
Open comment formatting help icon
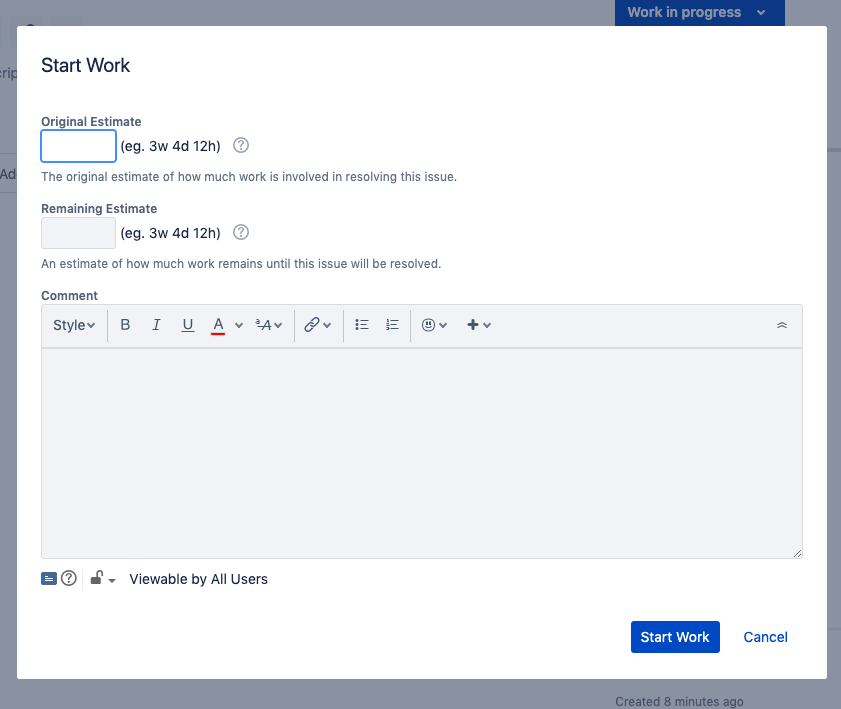pos(69,578)
